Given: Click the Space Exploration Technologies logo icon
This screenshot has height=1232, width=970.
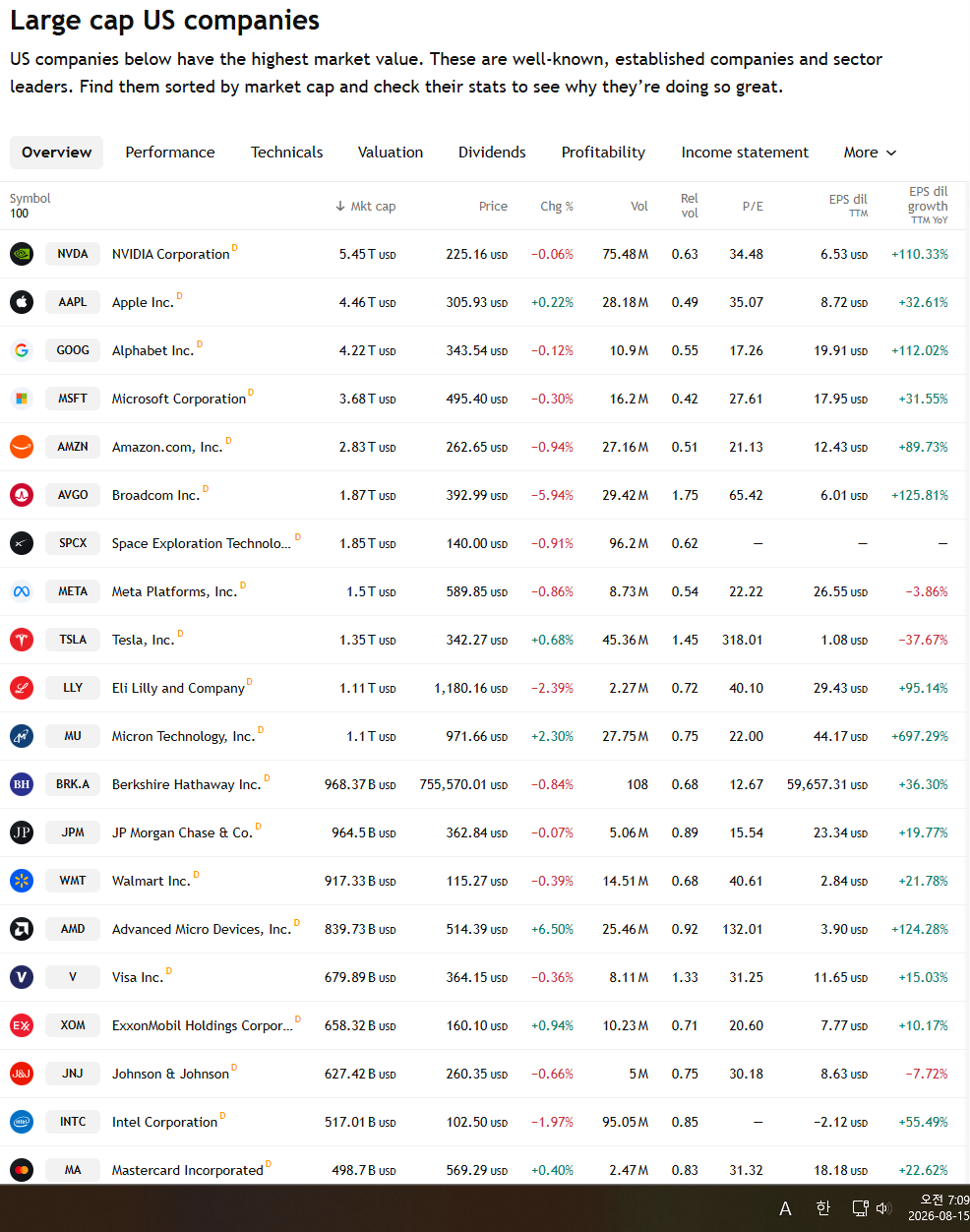Looking at the screenshot, I should pyautogui.click(x=22, y=543).
